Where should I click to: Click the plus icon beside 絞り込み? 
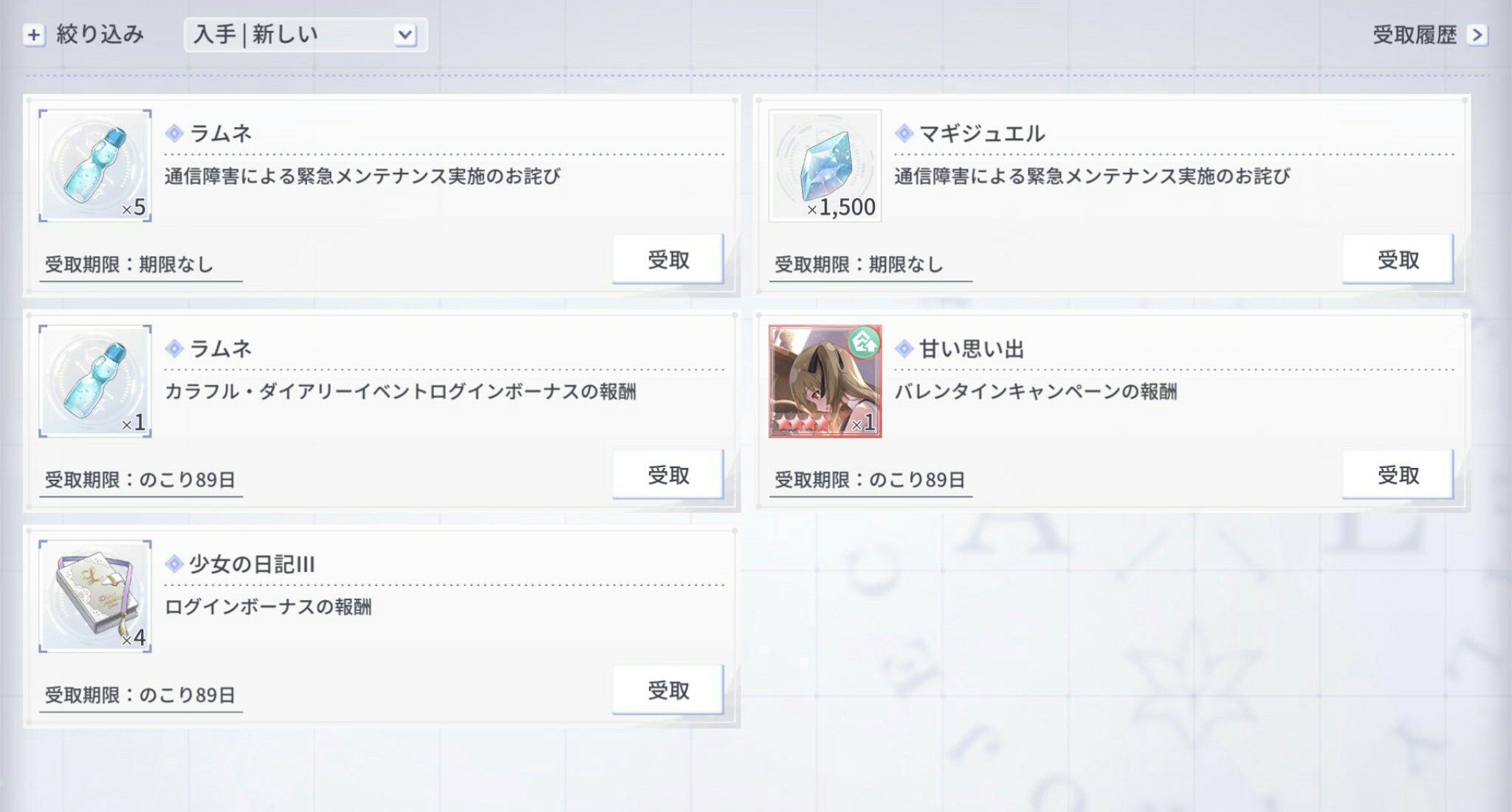point(34,35)
